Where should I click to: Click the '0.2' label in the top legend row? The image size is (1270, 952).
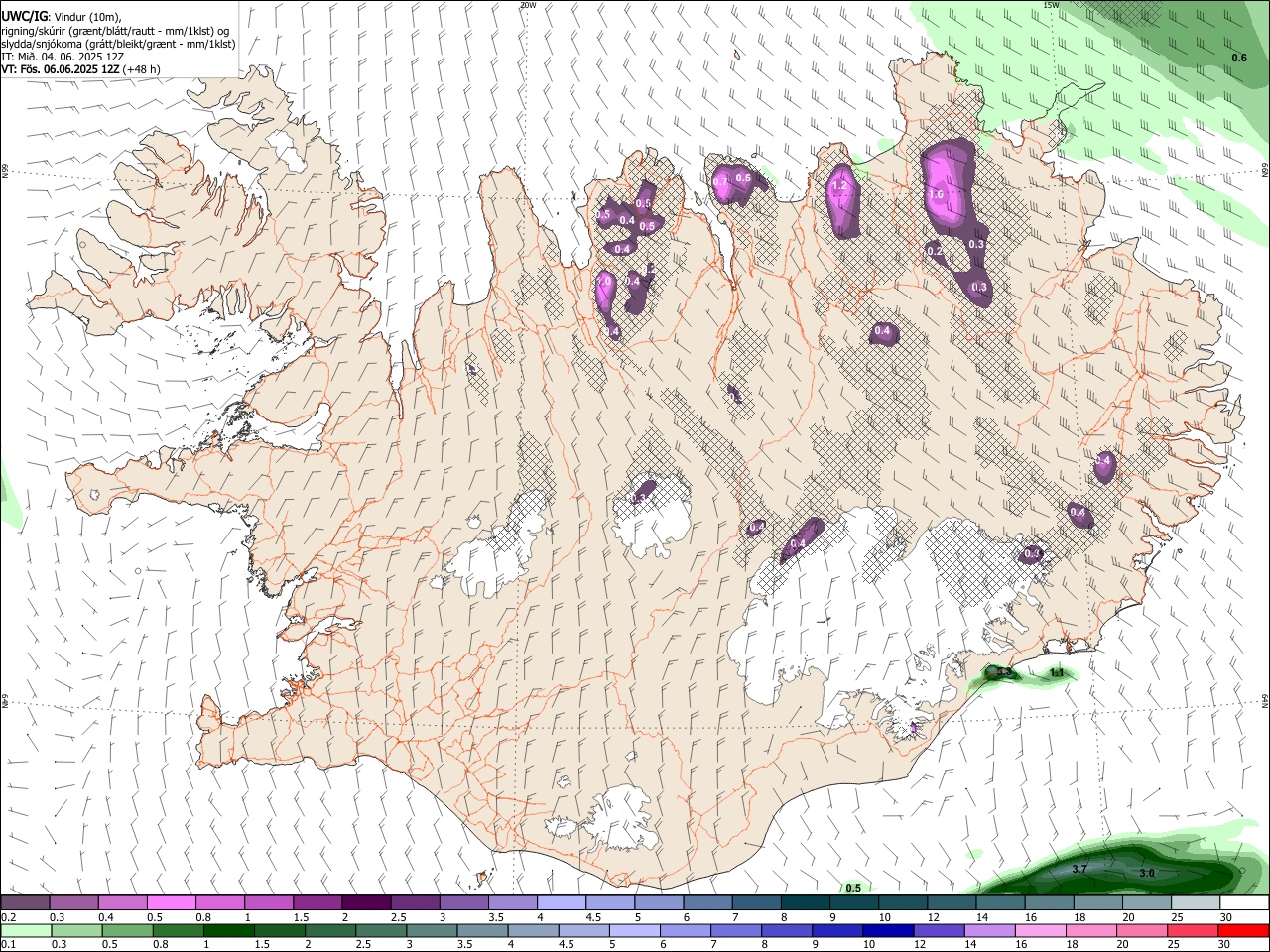coord(8,917)
